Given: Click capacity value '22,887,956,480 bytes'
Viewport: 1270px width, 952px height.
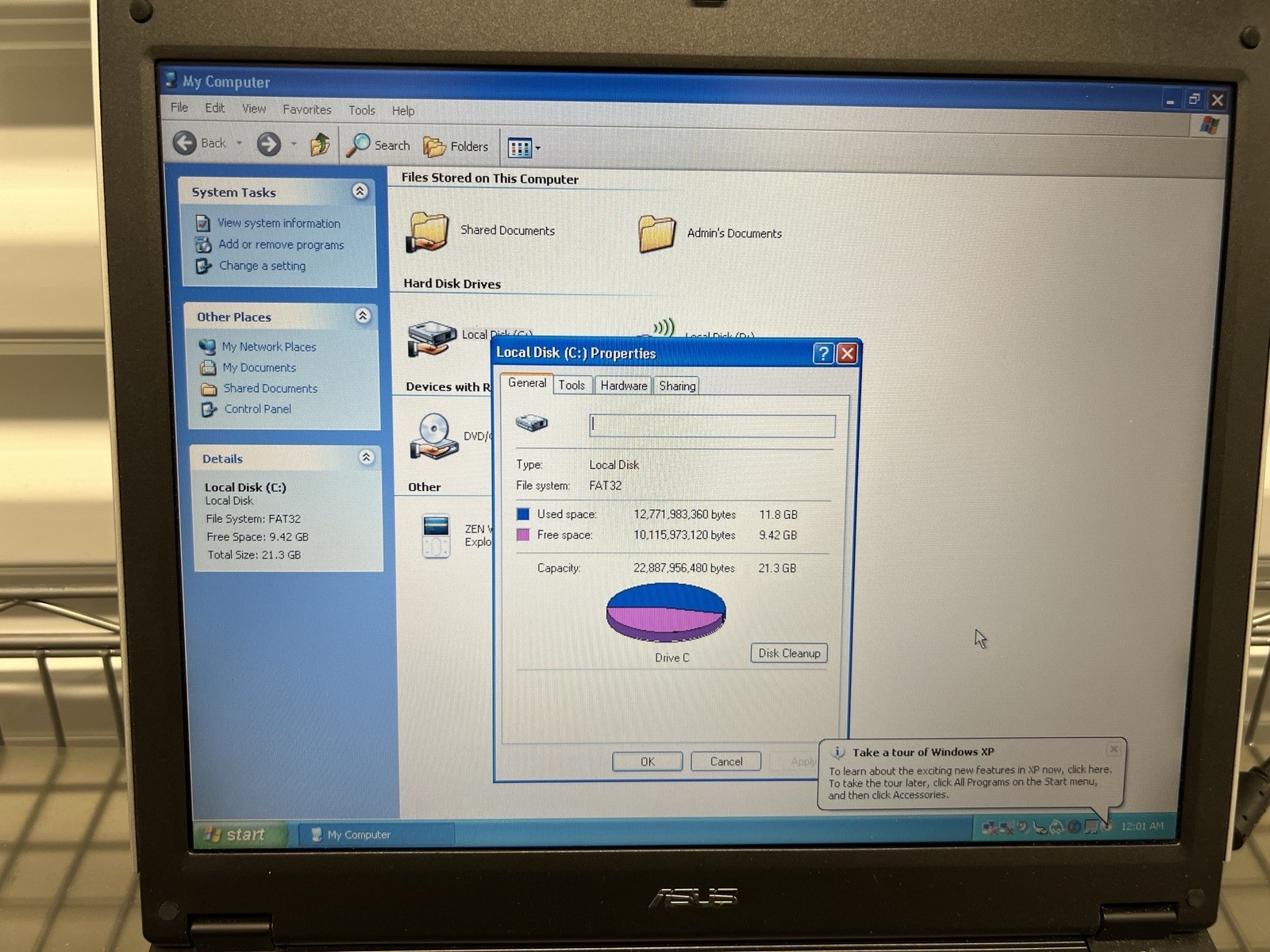Looking at the screenshot, I should [684, 568].
